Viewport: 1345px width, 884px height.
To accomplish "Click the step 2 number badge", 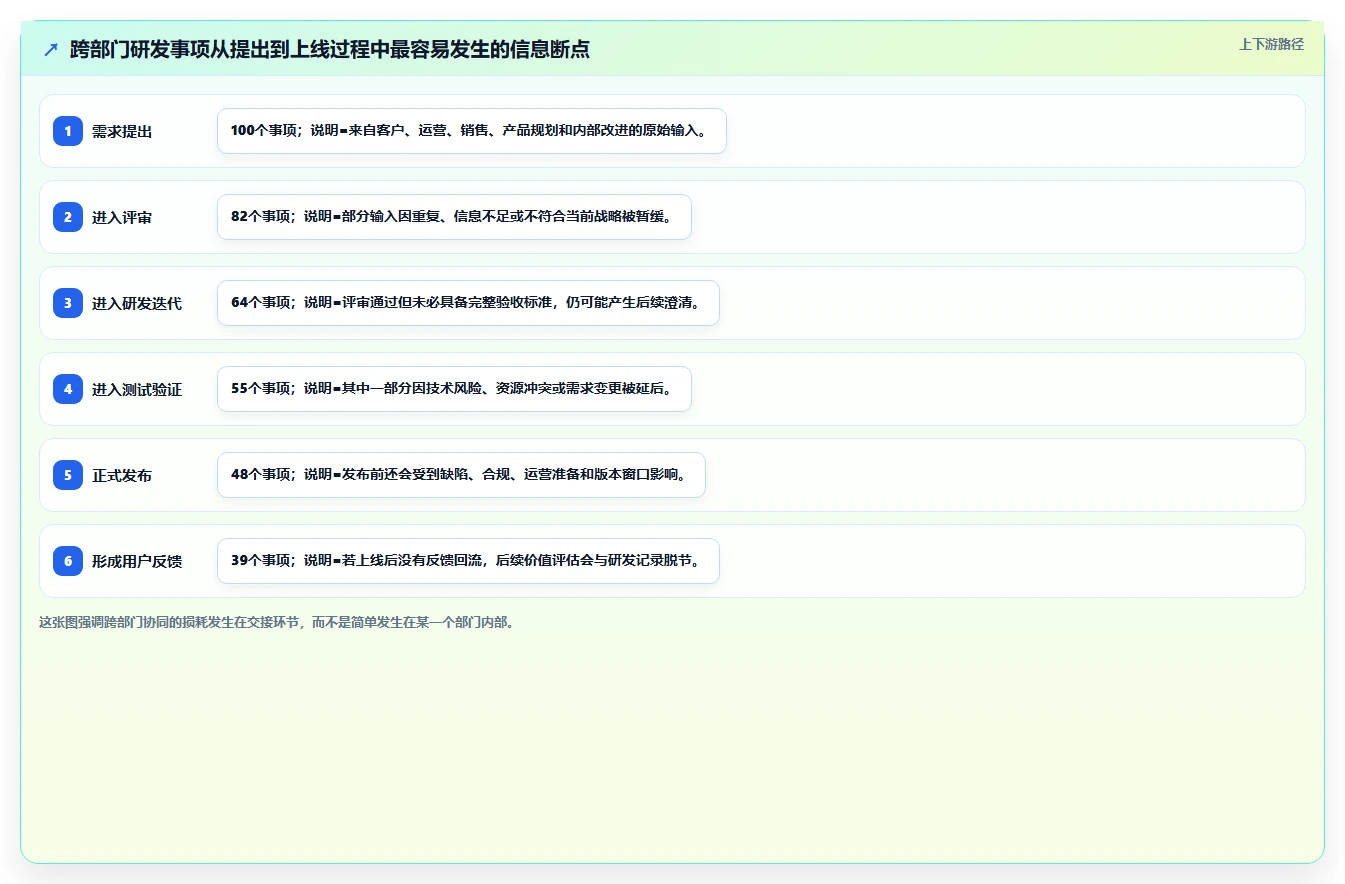I will (x=68, y=217).
